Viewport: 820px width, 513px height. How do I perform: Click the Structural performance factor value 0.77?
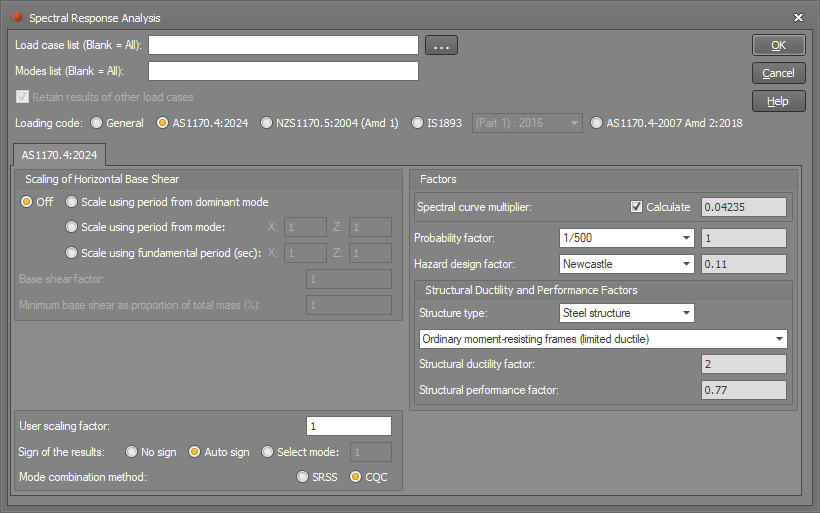tap(744, 390)
